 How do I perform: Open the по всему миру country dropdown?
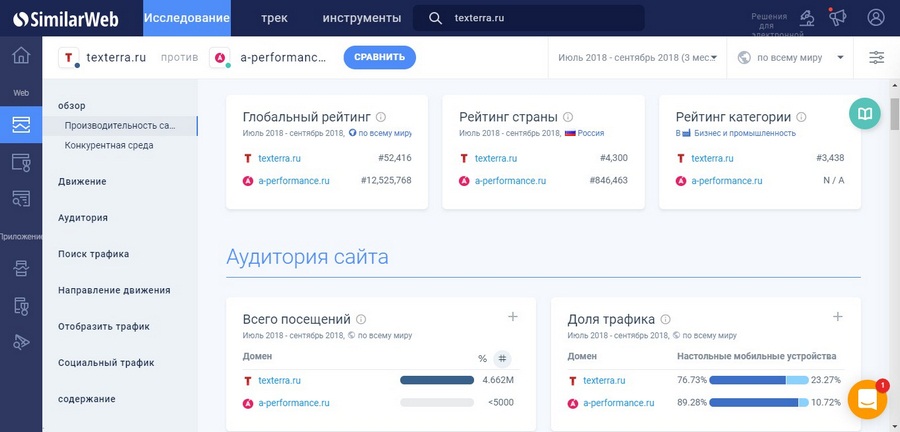coord(790,57)
